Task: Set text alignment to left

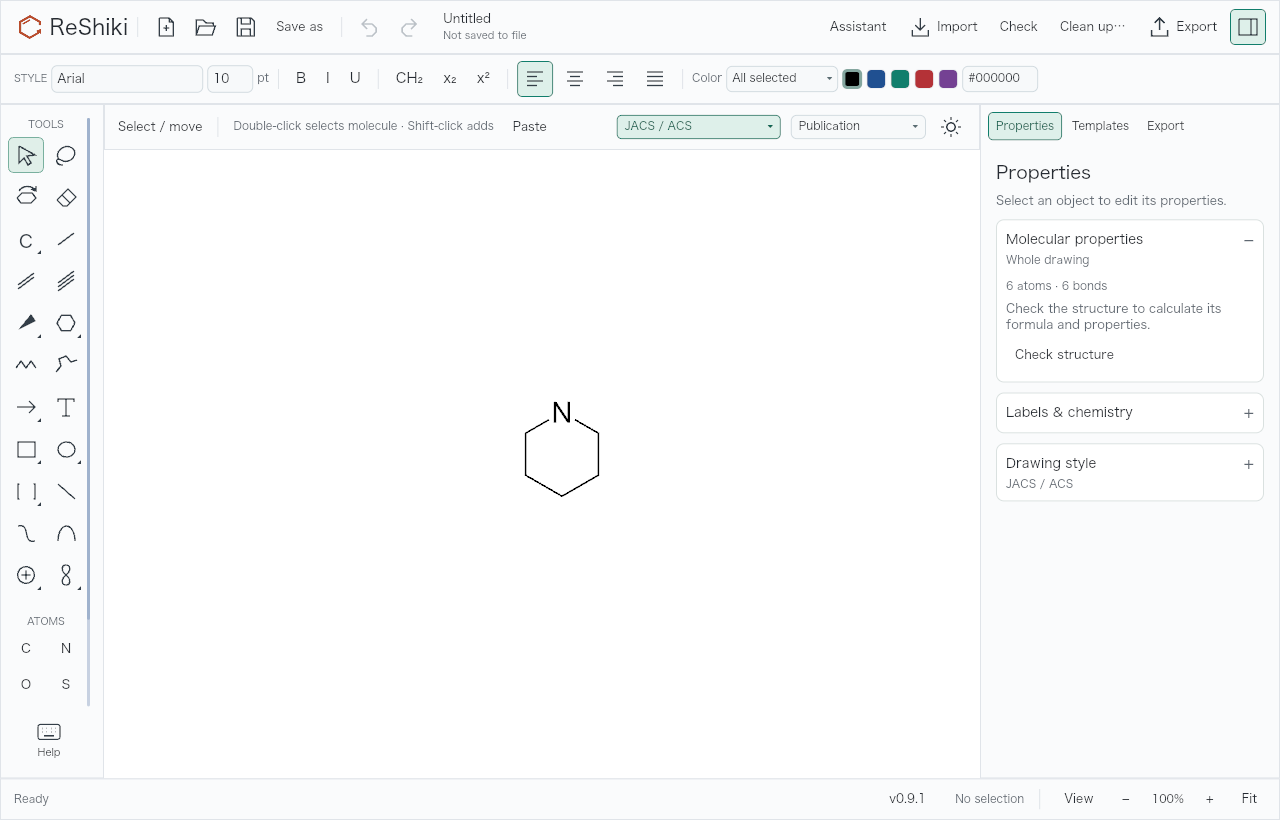Action: pyautogui.click(x=535, y=79)
